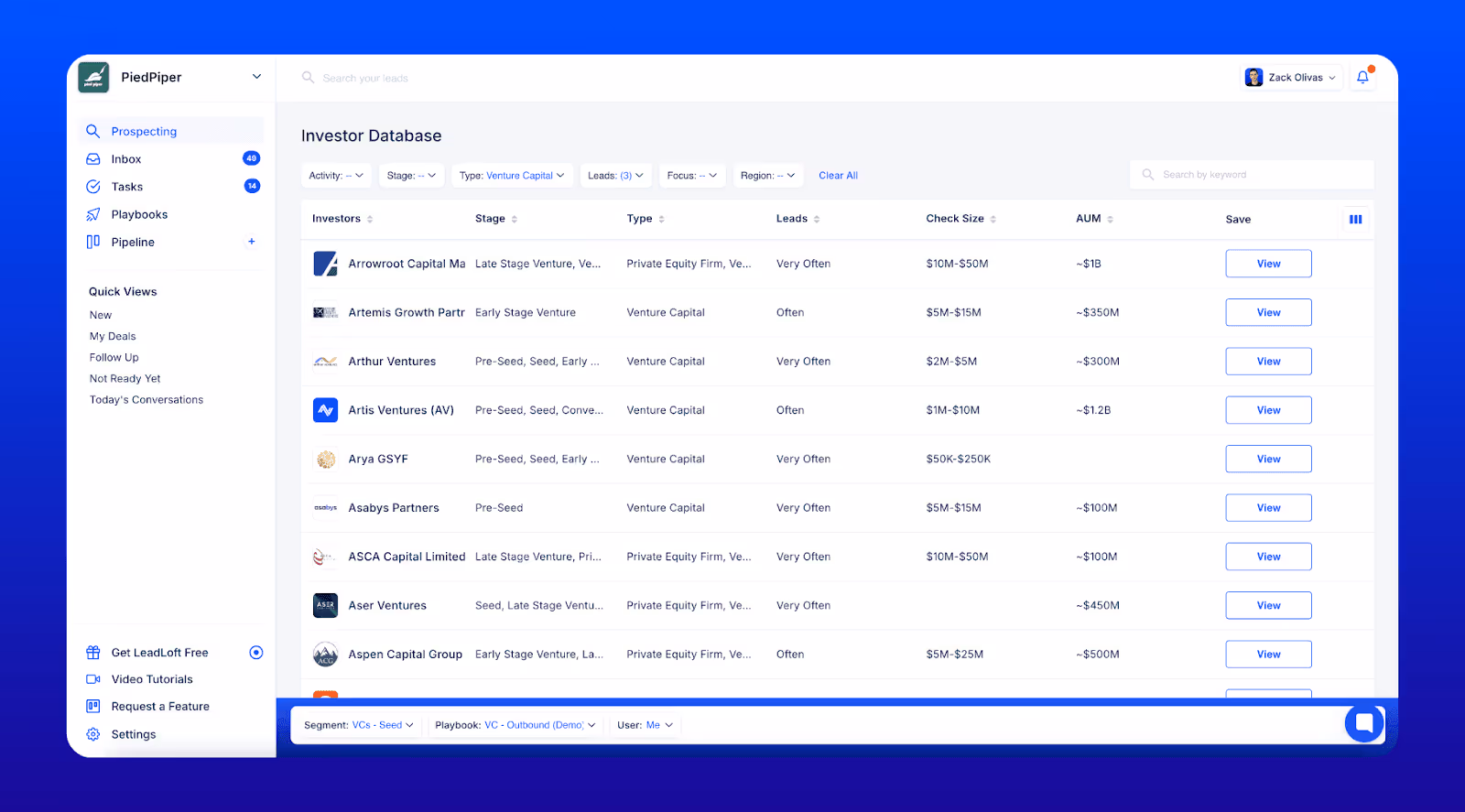View Arya GSYF investor
This screenshot has width=1465, height=812.
pos(1269,459)
